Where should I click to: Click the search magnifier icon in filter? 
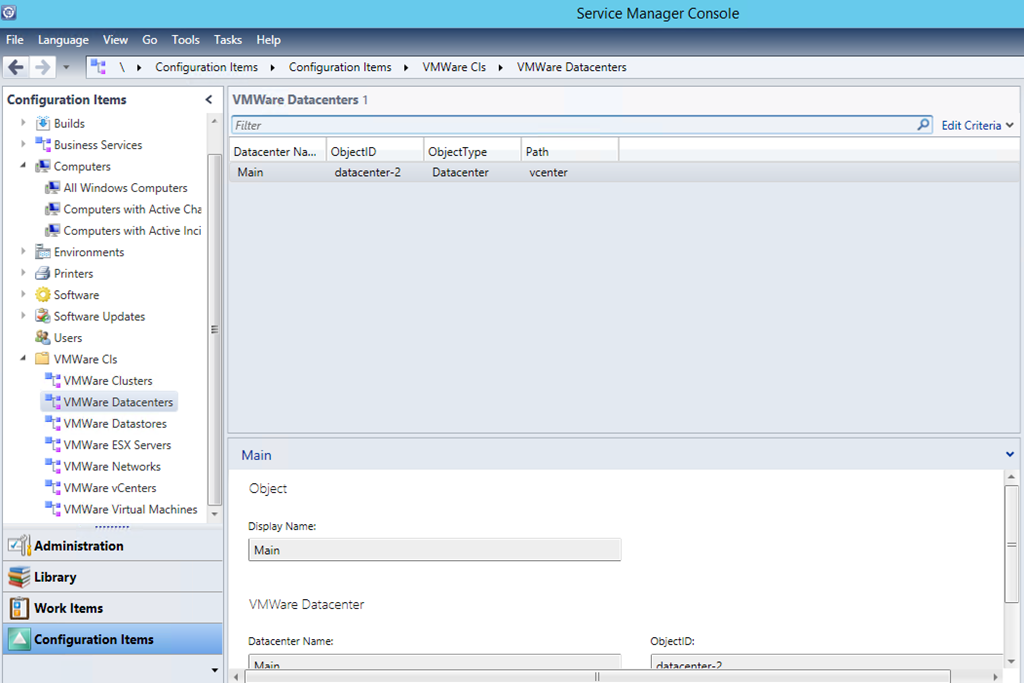923,125
